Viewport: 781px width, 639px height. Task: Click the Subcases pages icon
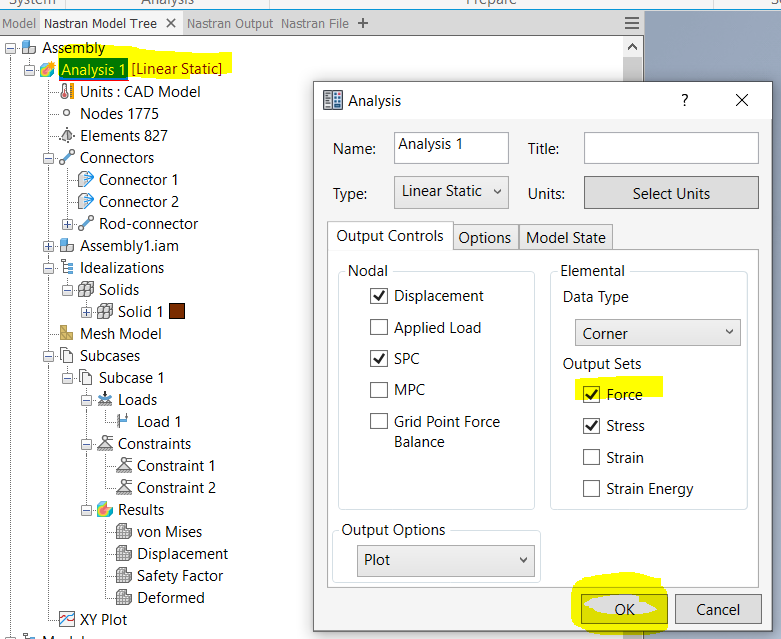(67, 356)
